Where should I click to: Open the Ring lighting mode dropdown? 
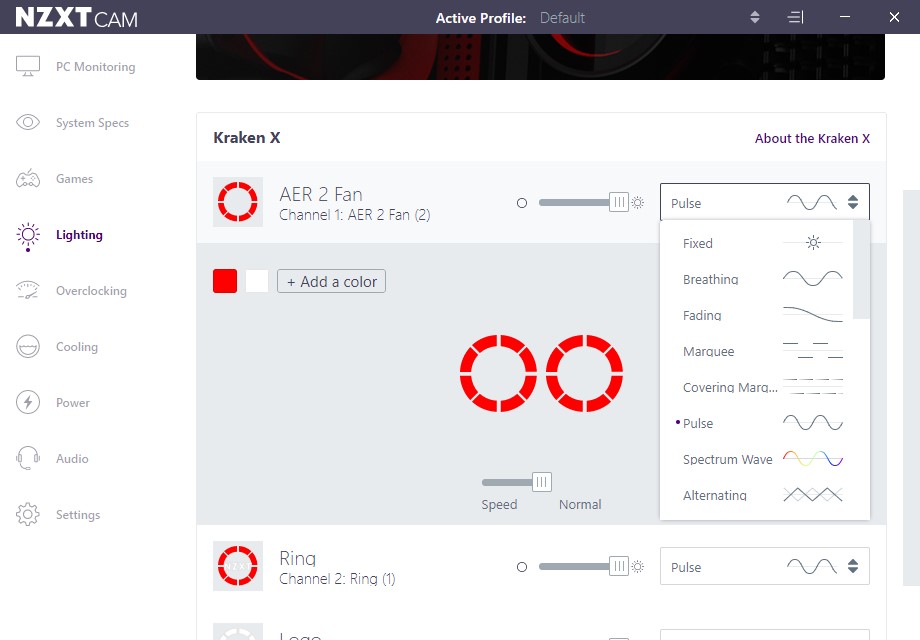coord(765,566)
